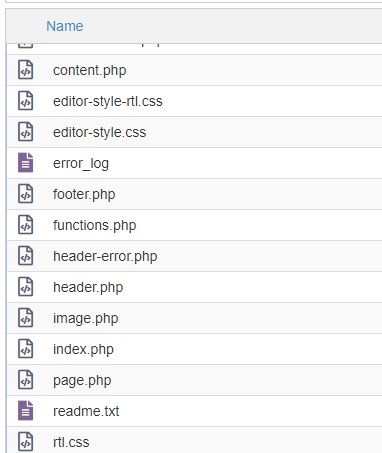Select the readme.txt file name
Screen dimensions: 382x453
(86, 411)
